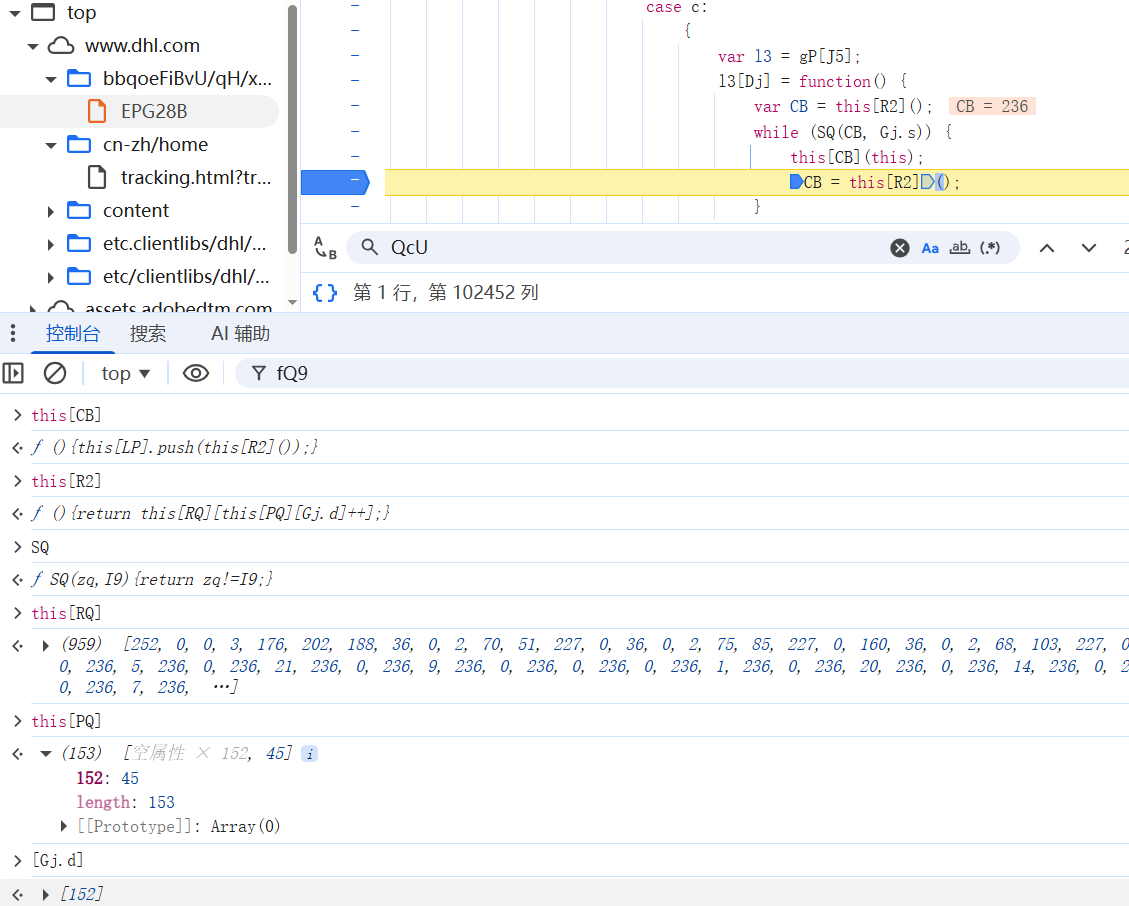This screenshot has height=906, width=1129.
Task: Jump to next search match
Action: 1089,248
